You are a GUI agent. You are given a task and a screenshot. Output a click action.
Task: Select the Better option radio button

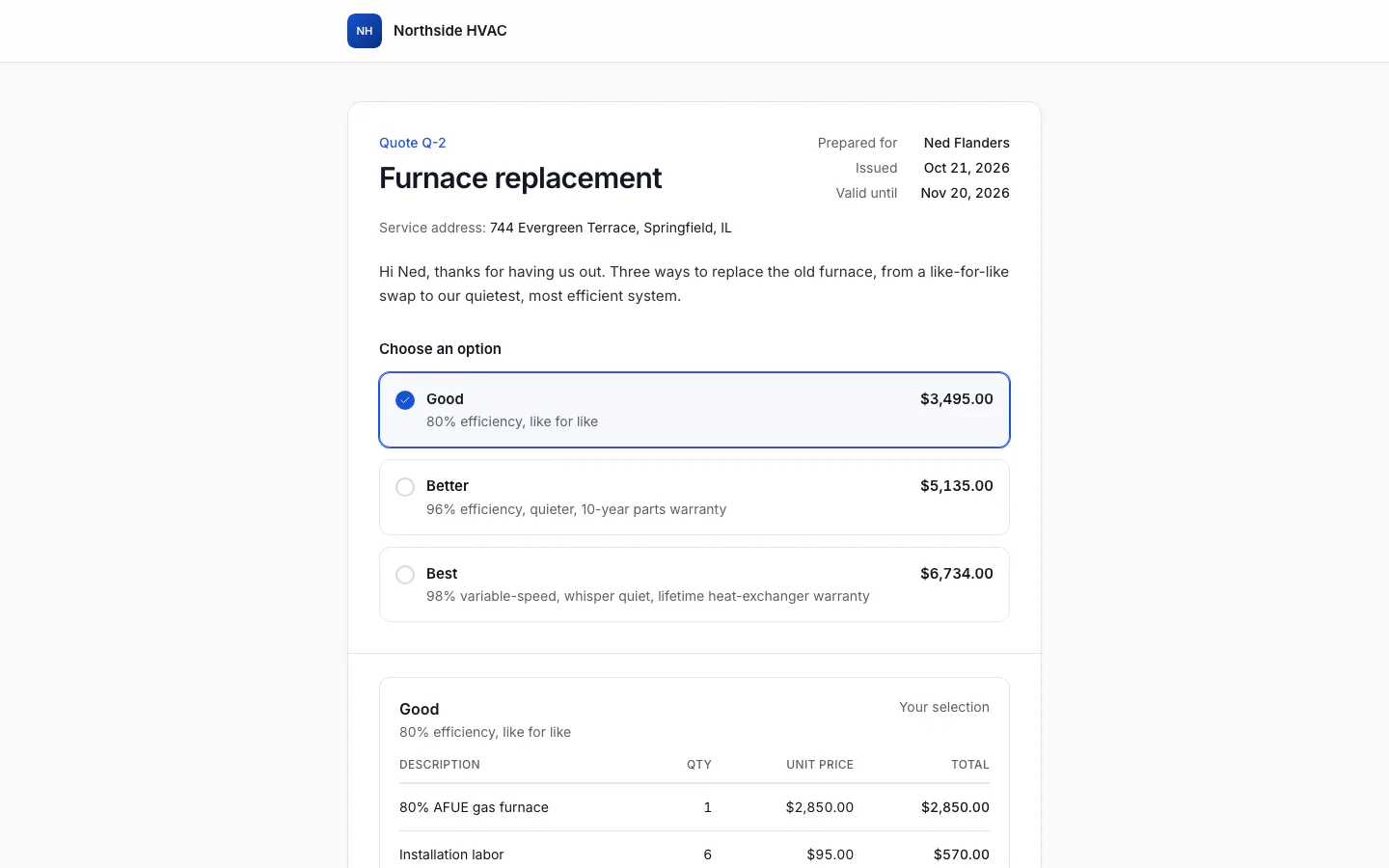point(405,487)
